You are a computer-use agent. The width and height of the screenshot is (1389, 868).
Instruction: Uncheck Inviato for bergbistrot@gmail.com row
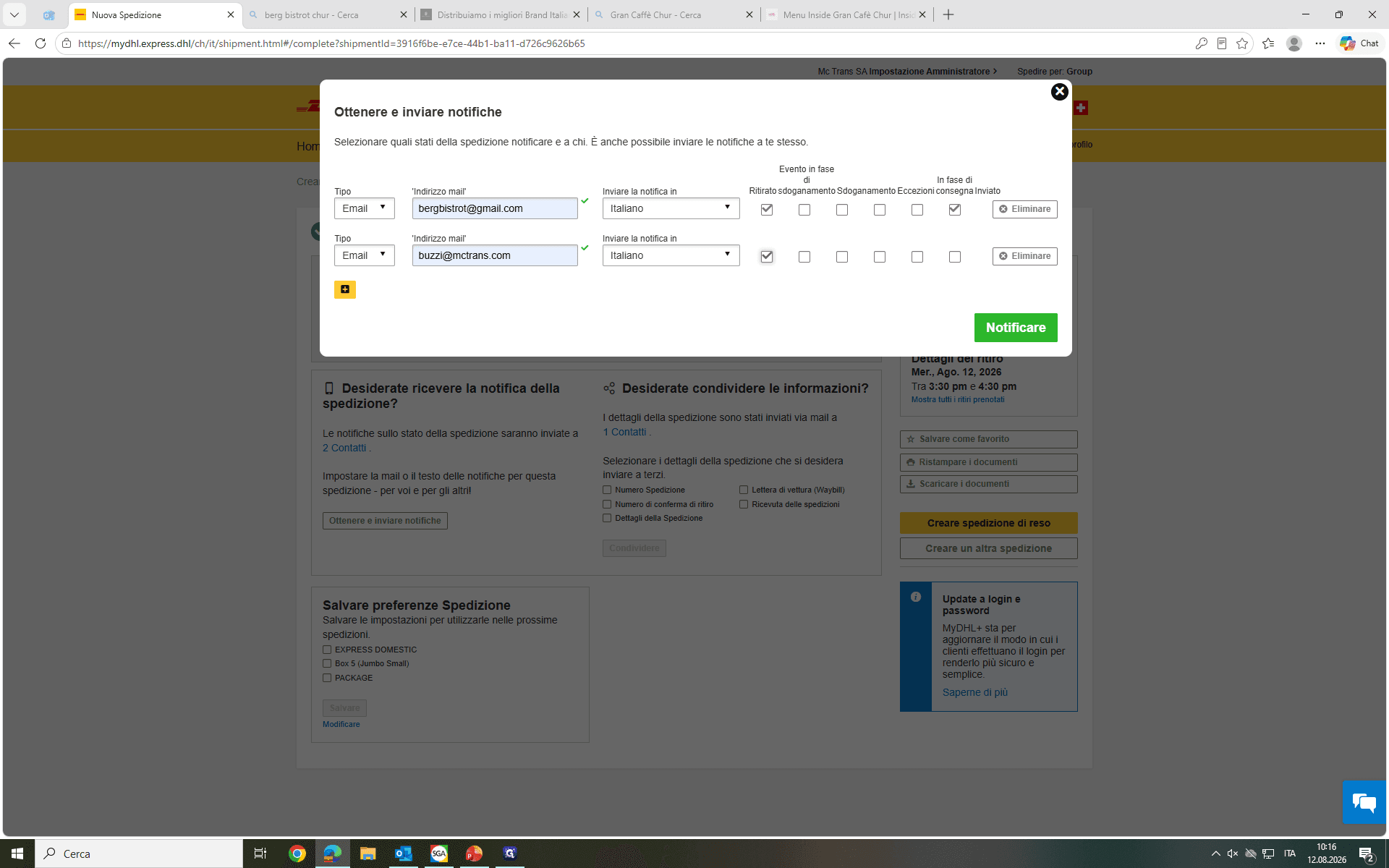pos(955,210)
